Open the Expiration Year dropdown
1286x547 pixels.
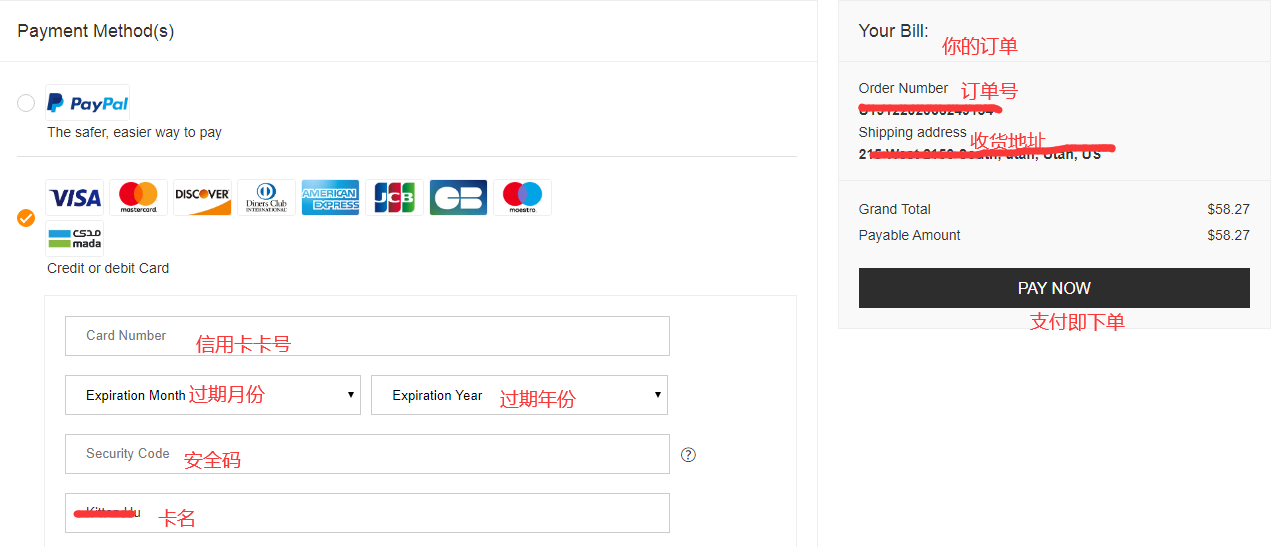click(519, 395)
